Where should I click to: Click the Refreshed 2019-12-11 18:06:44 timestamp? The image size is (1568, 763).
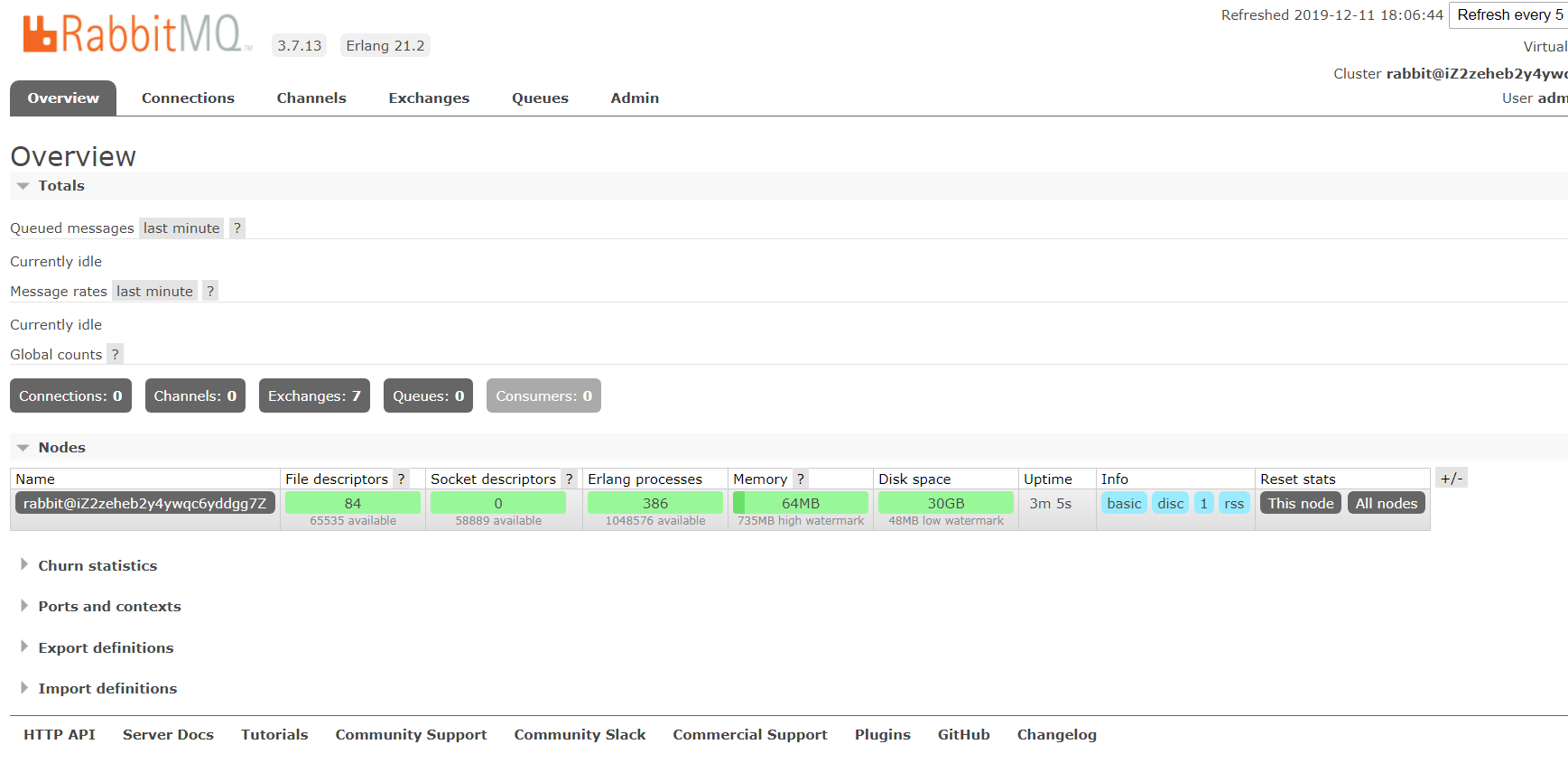pos(1332,15)
